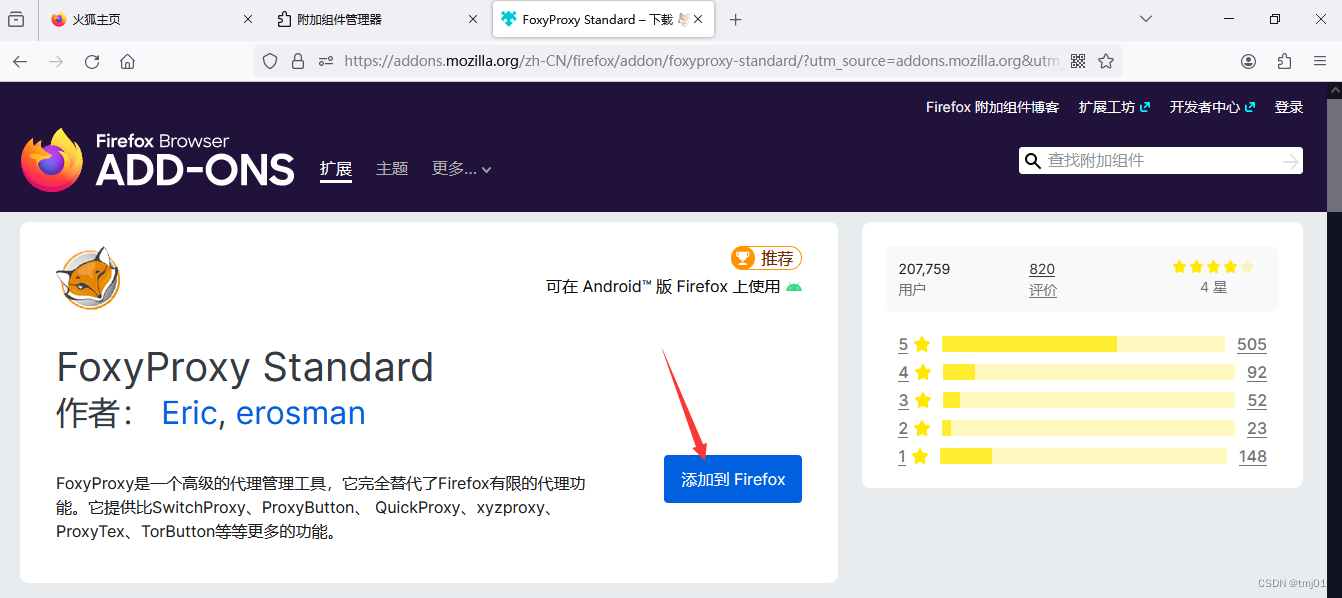Open 开发者中心 external link
The height and width of the screenshot is (598, 1342).
pyautogui.click(x=1212, y=107)
